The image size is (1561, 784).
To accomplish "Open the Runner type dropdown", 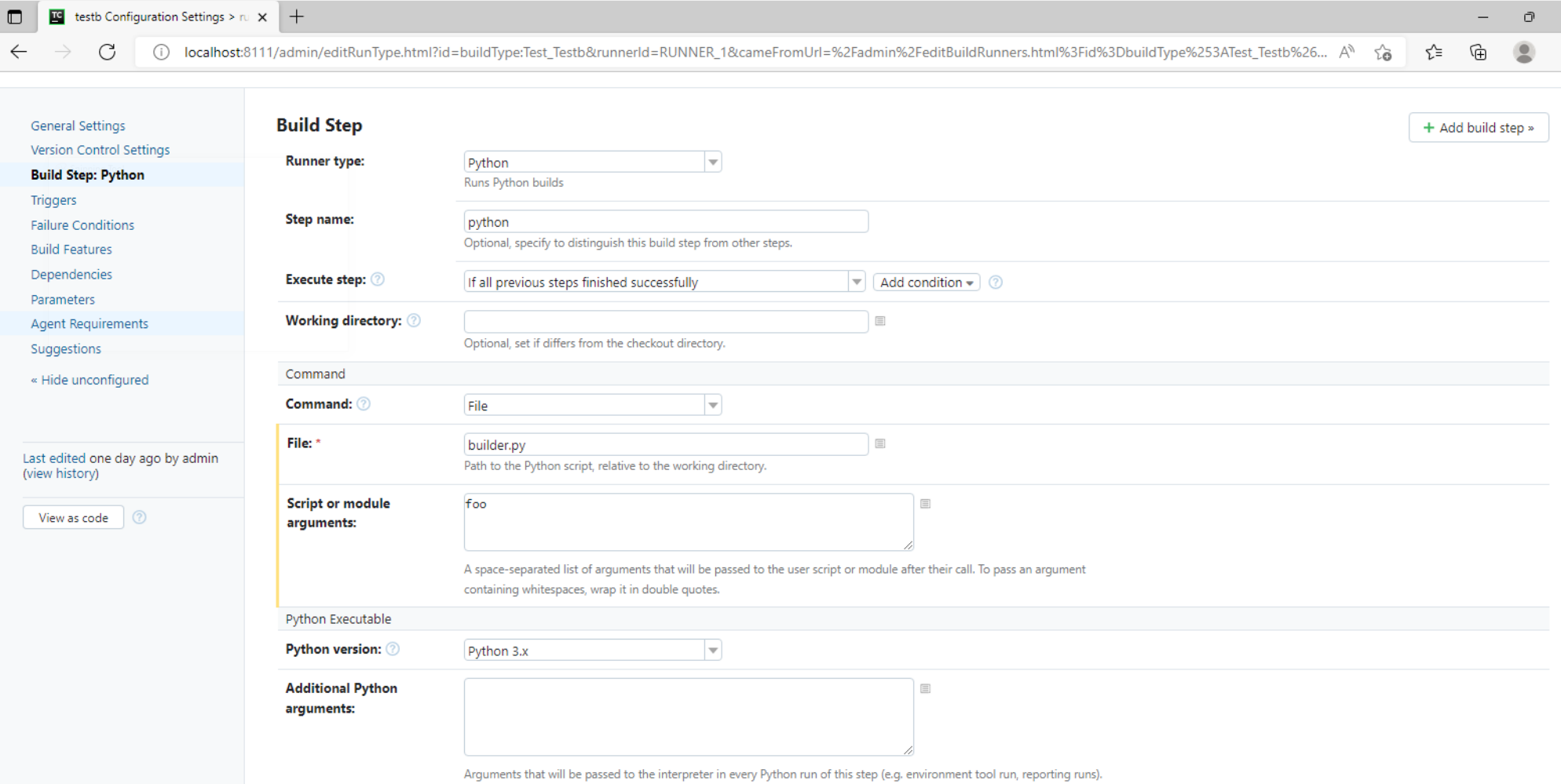I will pyautogui.click(x=593, y=162).
